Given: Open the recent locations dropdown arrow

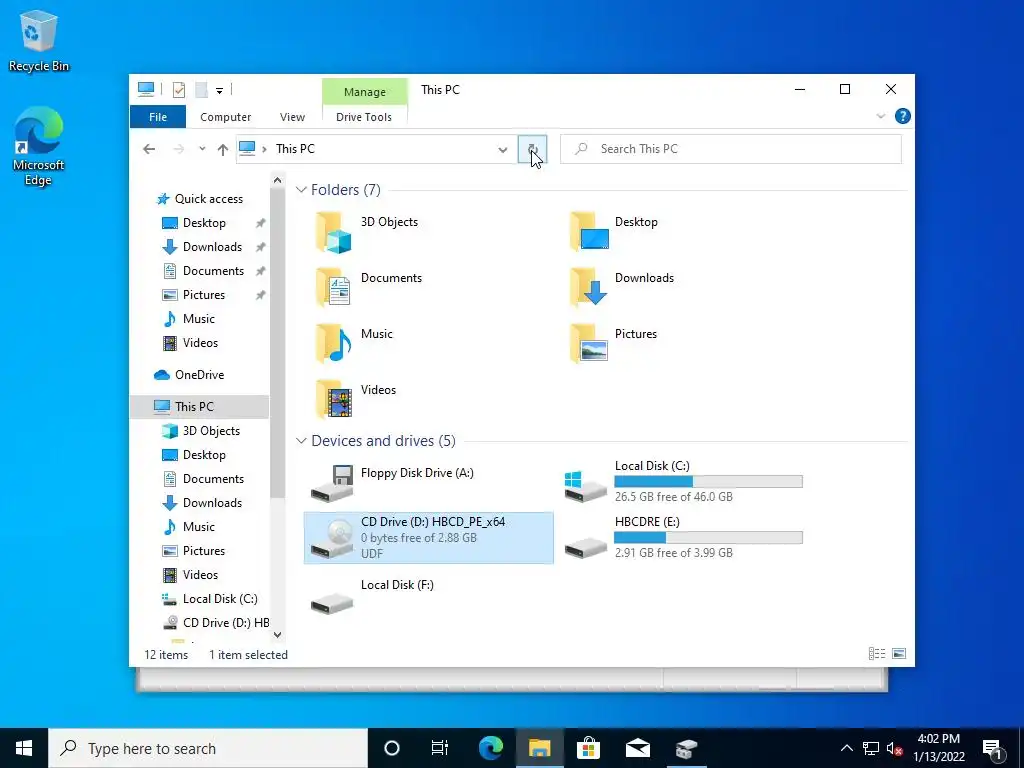Looking at the screenshot, I should (202, 149).
